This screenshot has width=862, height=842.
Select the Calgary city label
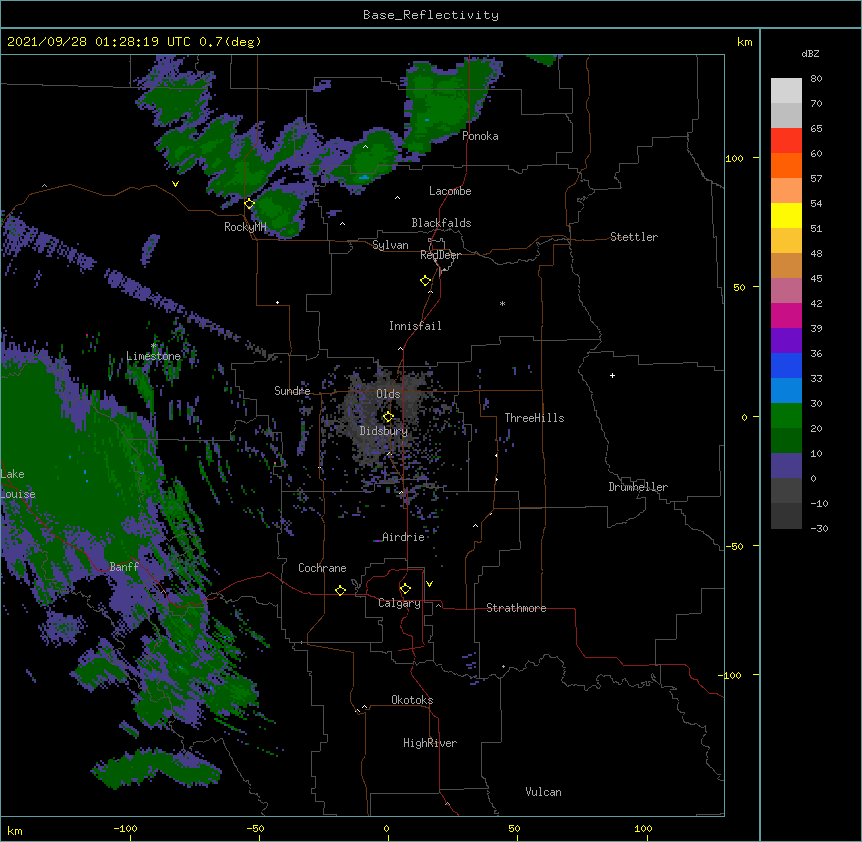pyautogui.click(x=399, y=603)
